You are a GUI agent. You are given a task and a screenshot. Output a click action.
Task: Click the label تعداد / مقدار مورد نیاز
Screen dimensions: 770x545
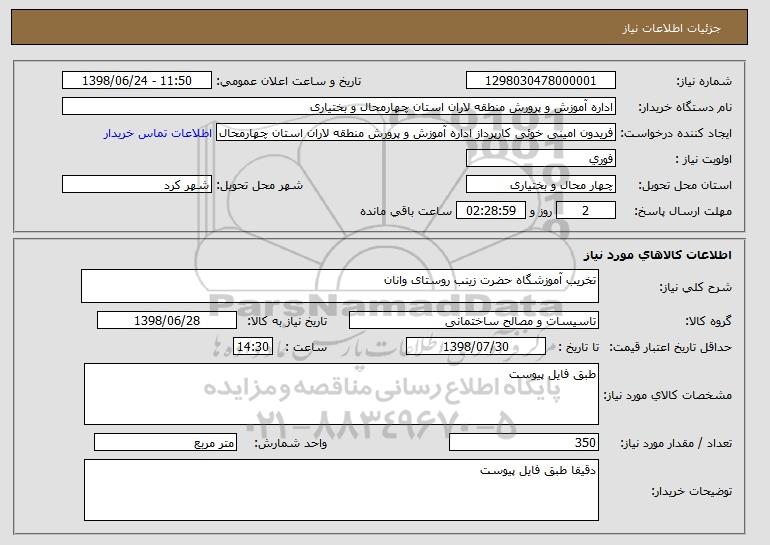coord(676,443)
